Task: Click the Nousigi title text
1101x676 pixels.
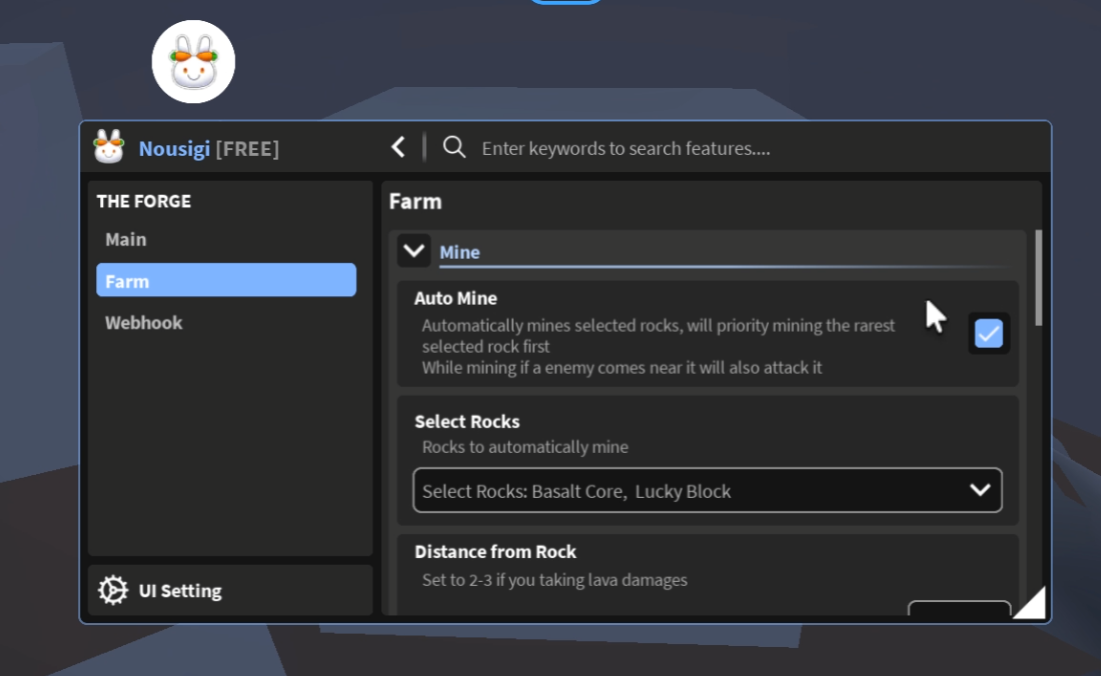Action: 174,149
